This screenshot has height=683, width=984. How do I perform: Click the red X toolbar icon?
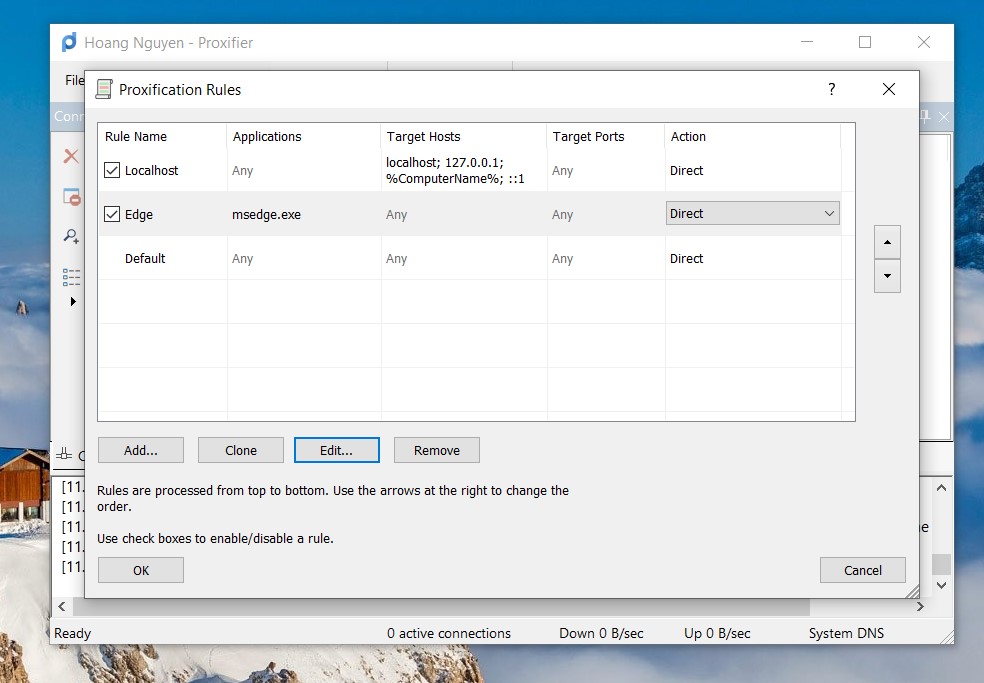[x=71, y=156]
